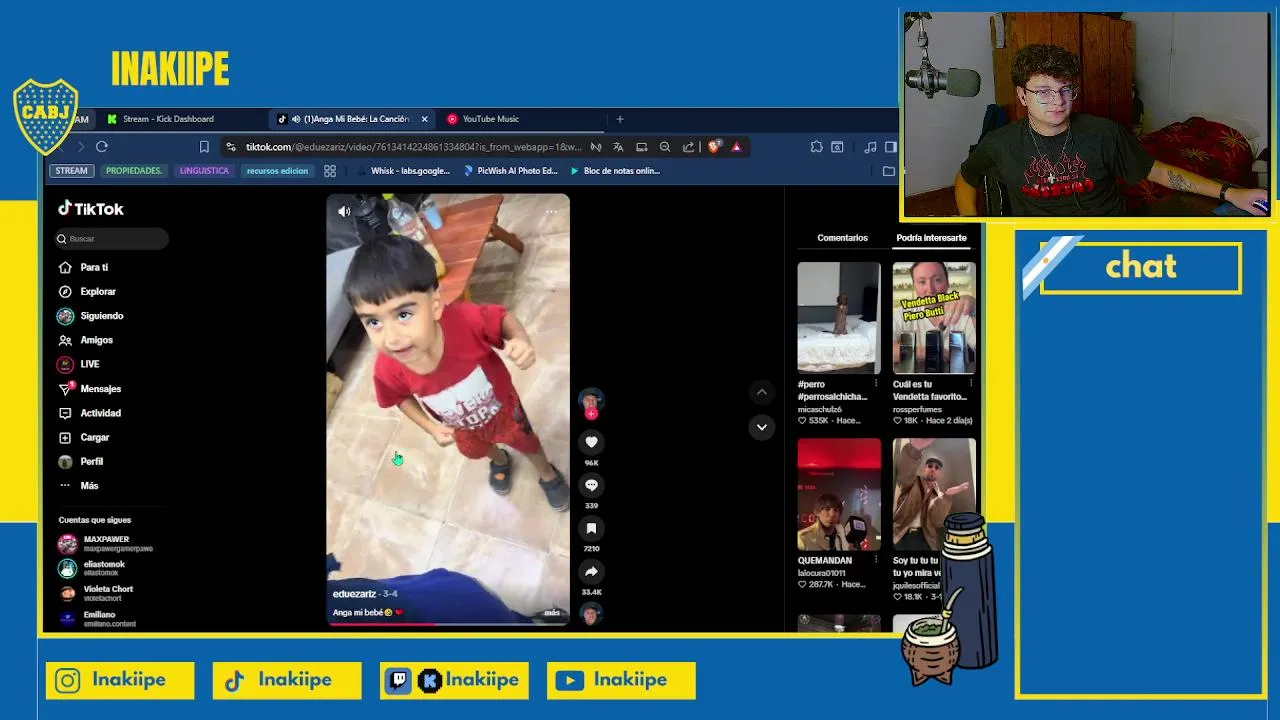Focus the Buscar search field

pos(112,239)
